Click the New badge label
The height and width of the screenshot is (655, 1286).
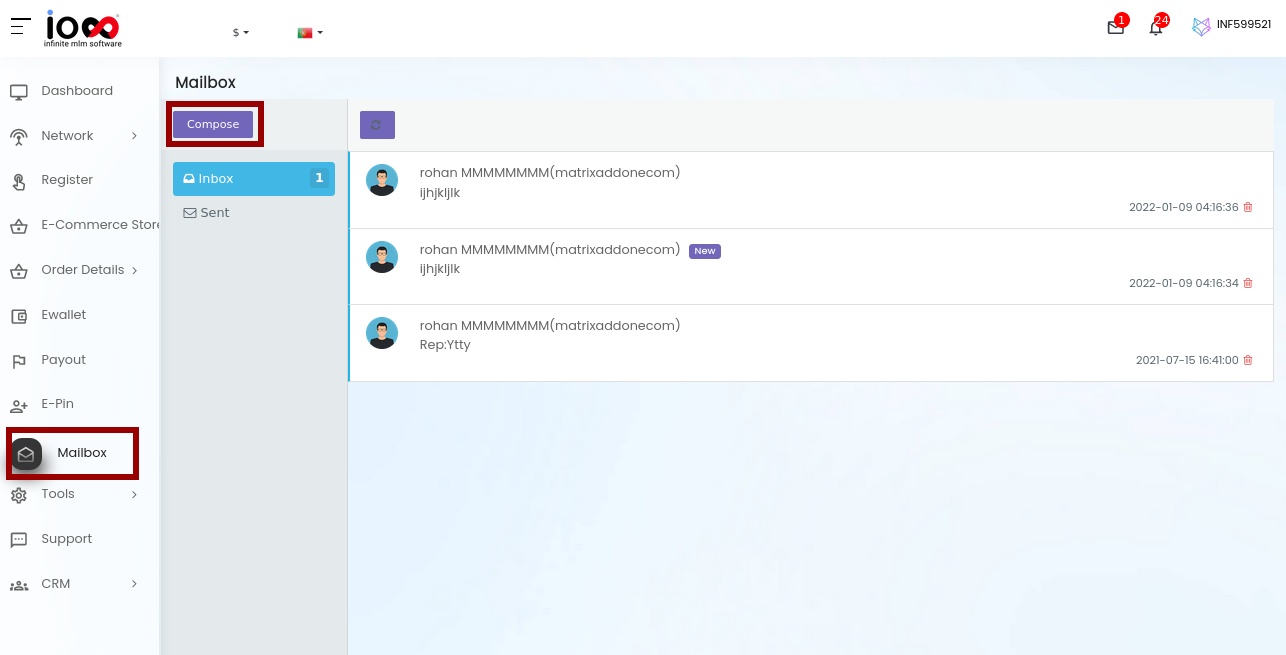705,251
